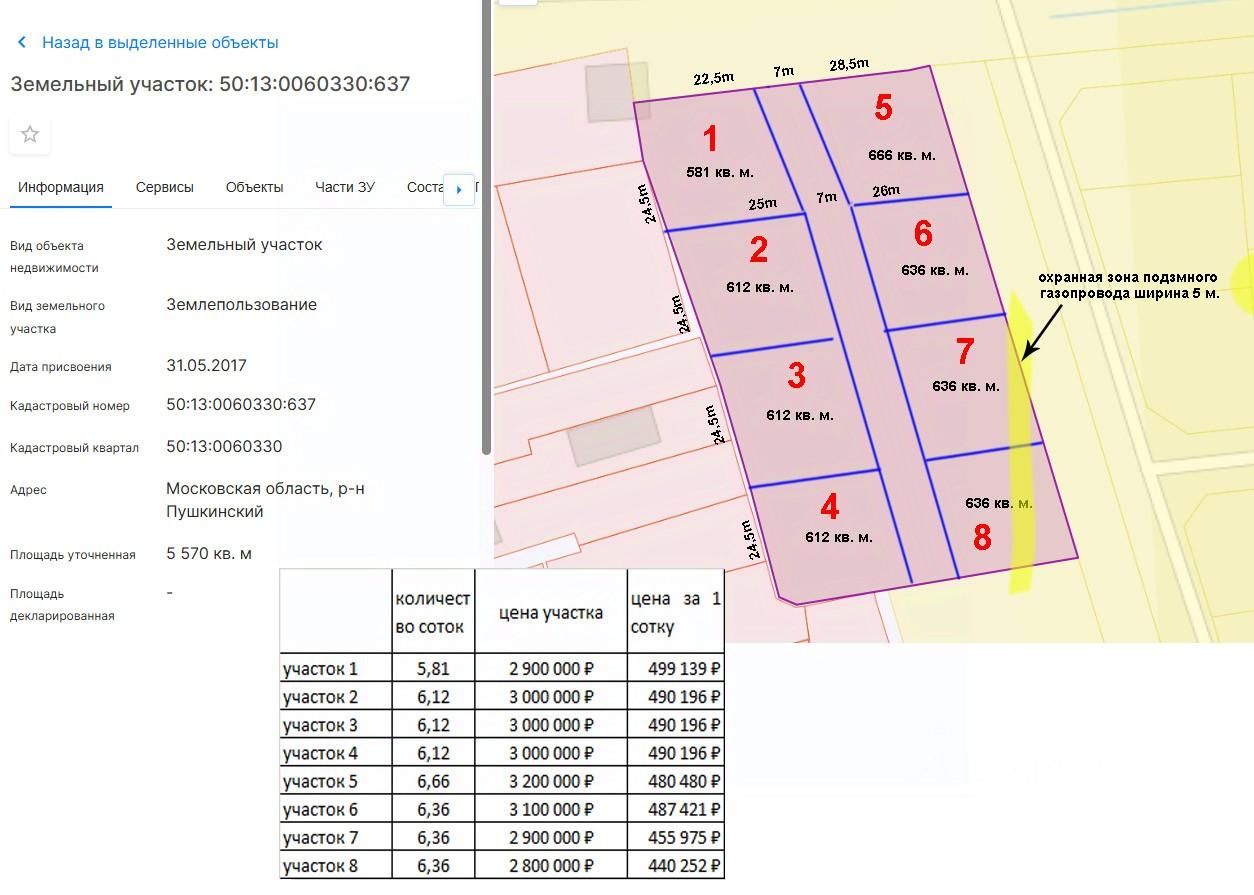Click the sotka count cell 6,66
The height and width of the screenshot is (895, 1254).
point(433,781)
